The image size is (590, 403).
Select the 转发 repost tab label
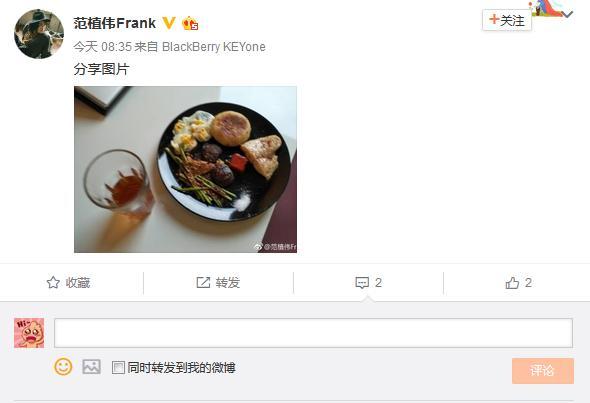228,283
